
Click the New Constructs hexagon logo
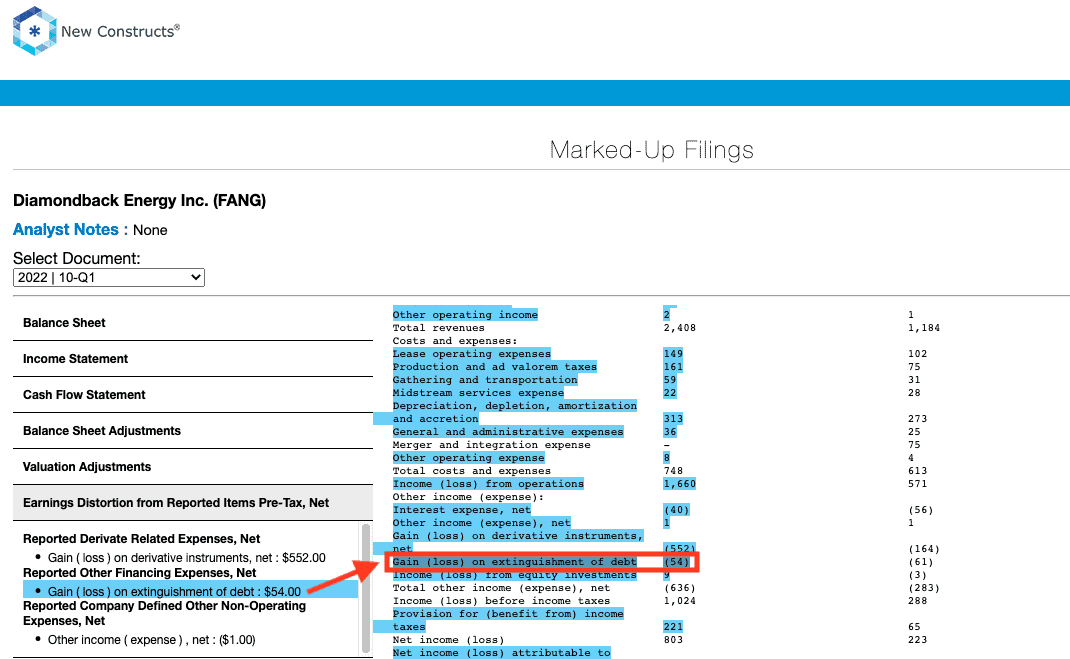(x=34, y=31)
